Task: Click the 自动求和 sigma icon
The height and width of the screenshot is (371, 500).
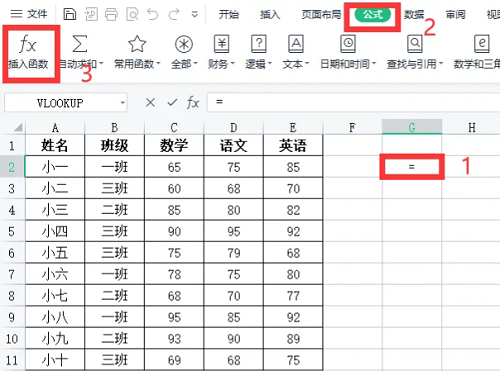Action: click(80, 44)
